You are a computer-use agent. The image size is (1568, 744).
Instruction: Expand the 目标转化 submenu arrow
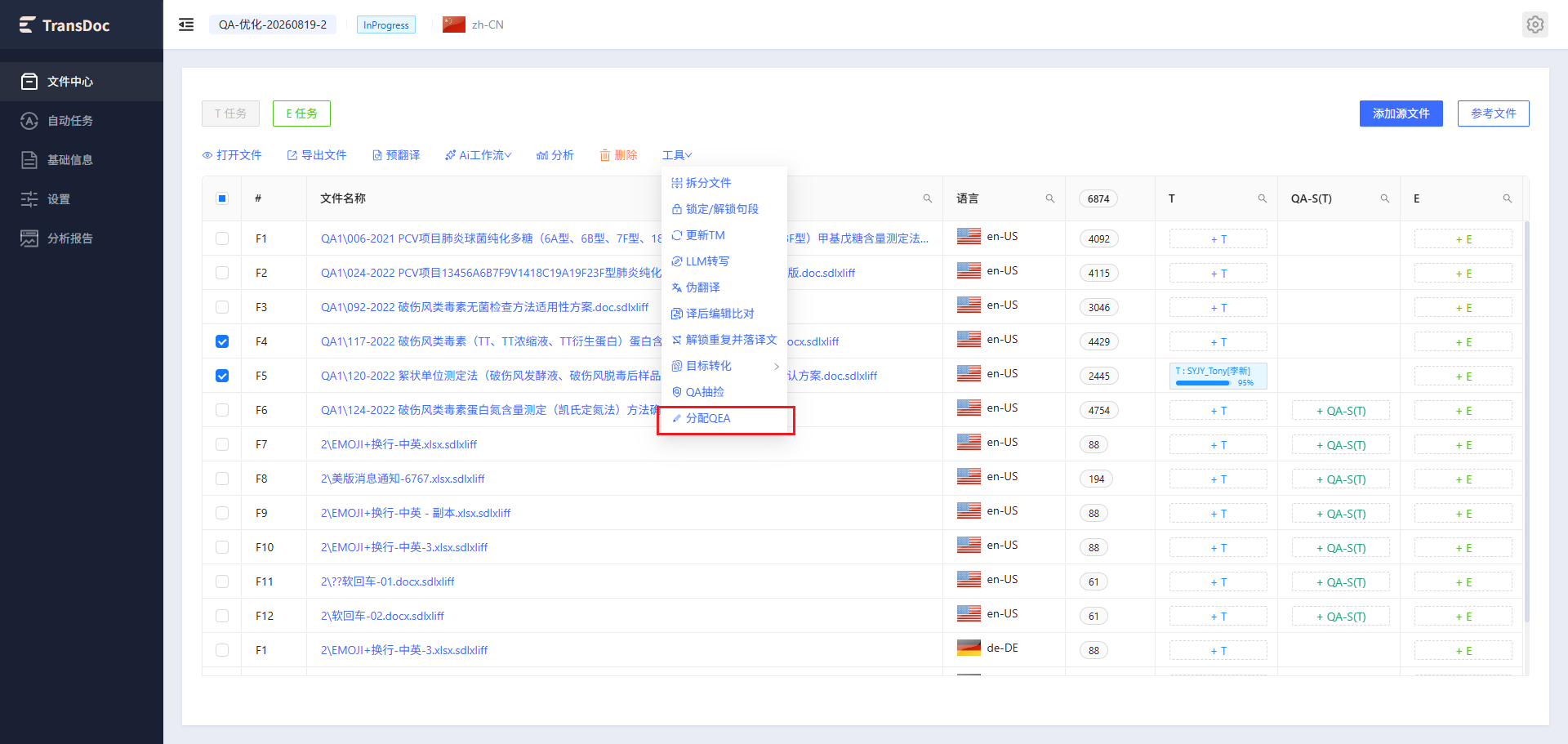(776, 366)
